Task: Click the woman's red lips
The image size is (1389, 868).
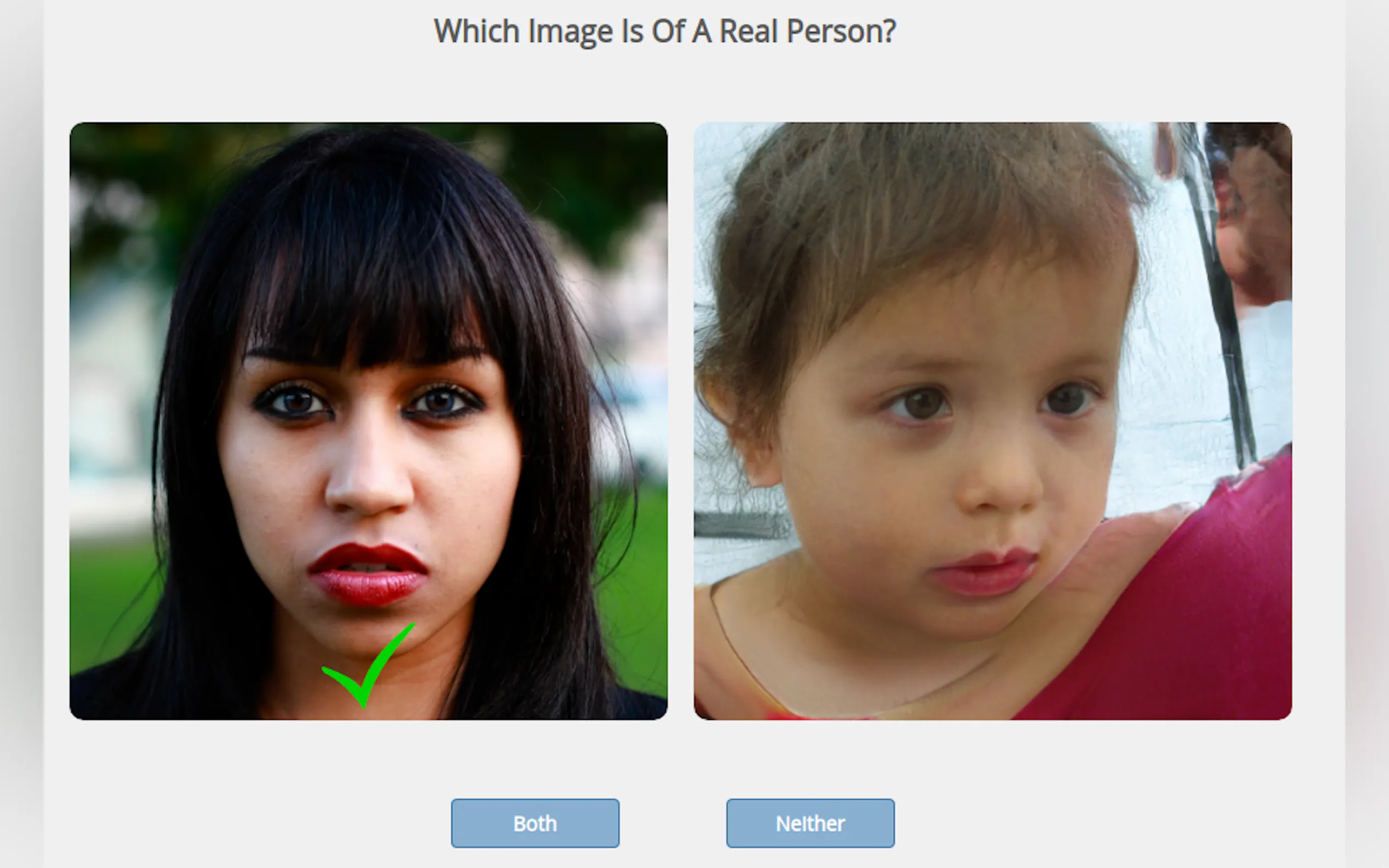Action: [368, 573]
